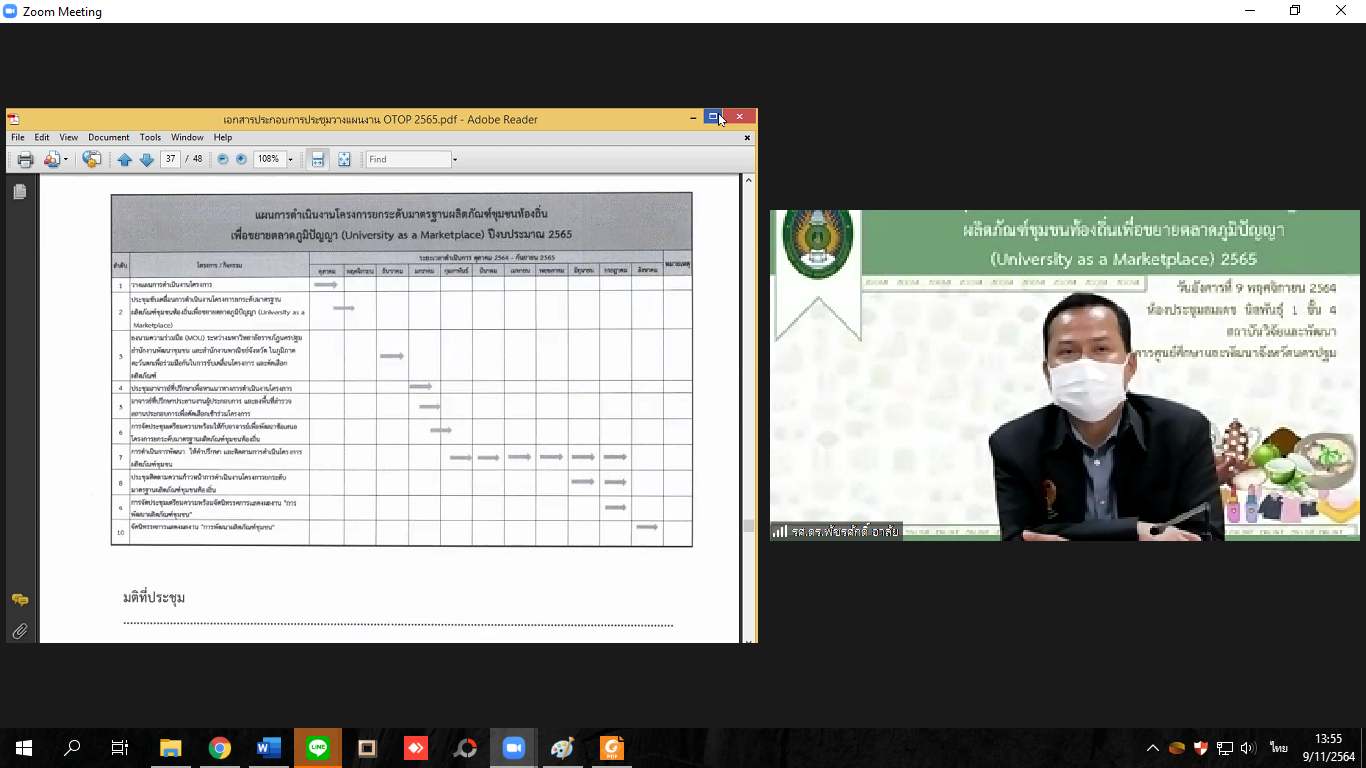1366x768 pixels.
Task: Click the zoom in plus icon
Action: point(241,160)
